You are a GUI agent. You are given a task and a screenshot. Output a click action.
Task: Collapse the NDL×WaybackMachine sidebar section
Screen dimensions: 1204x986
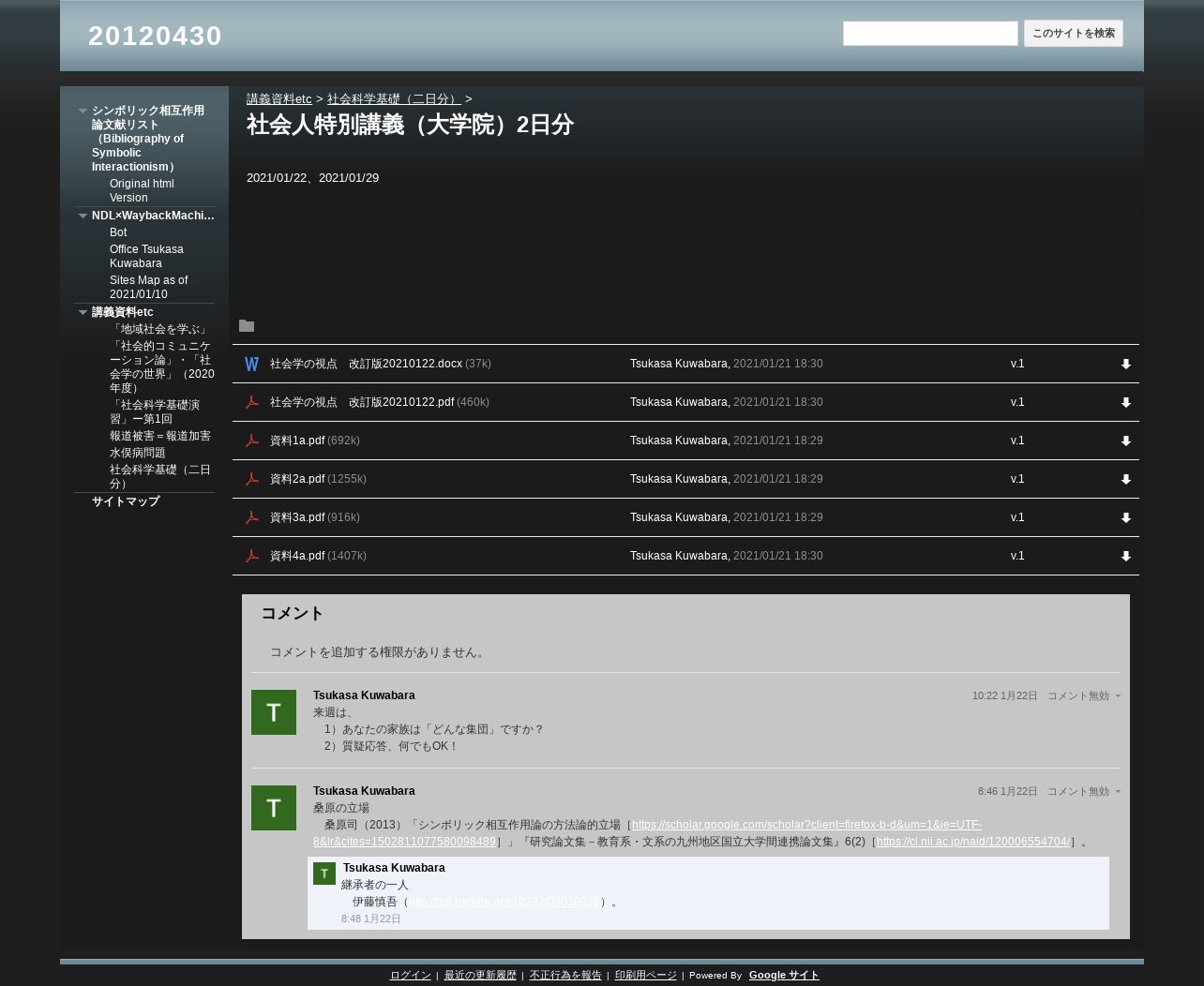click(83, 216)
